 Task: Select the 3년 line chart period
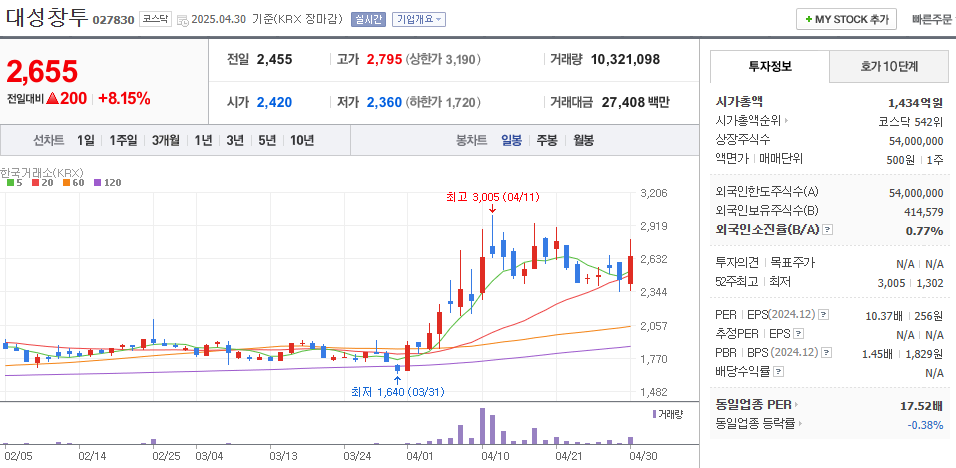coord(235,140)
